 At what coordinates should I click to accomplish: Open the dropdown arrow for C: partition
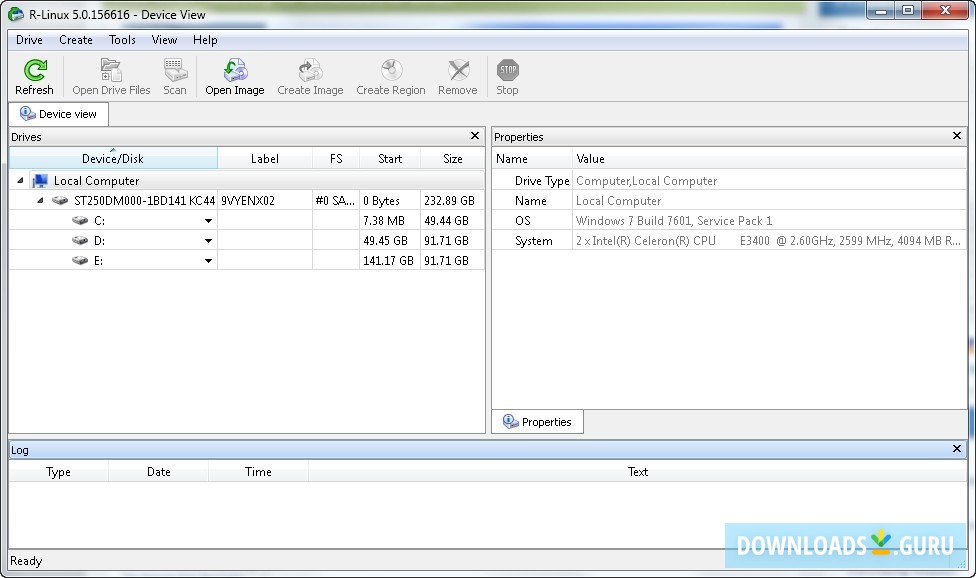[x=209, y=221]
